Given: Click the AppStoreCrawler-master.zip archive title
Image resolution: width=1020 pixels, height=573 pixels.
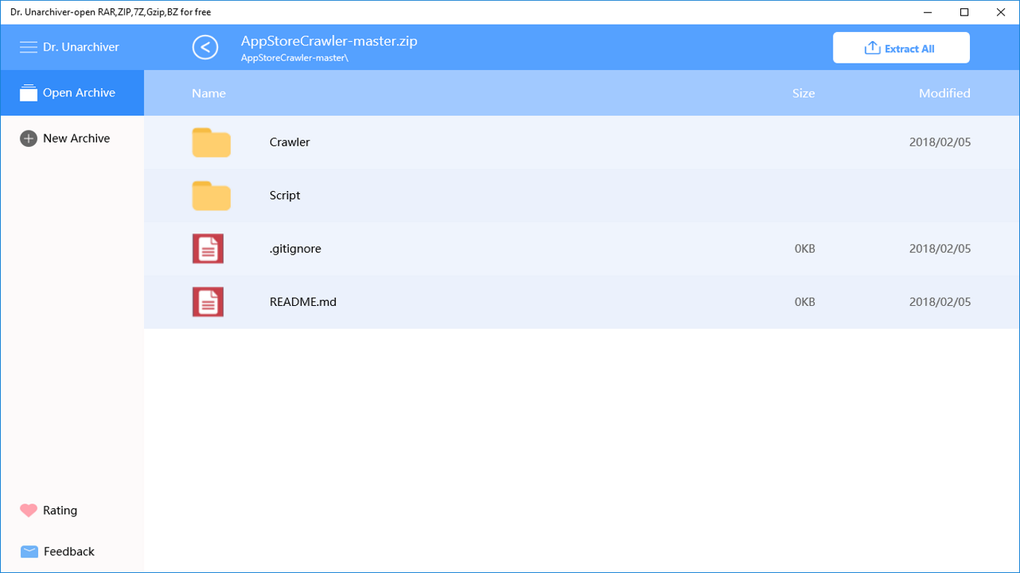Looking at the screenshot, I should click(x=329, y=41).
